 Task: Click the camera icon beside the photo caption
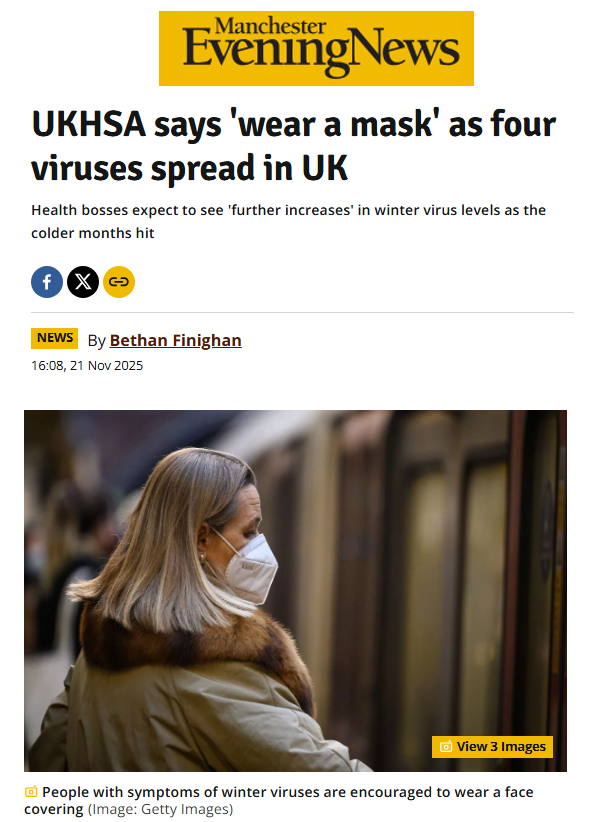31,792
